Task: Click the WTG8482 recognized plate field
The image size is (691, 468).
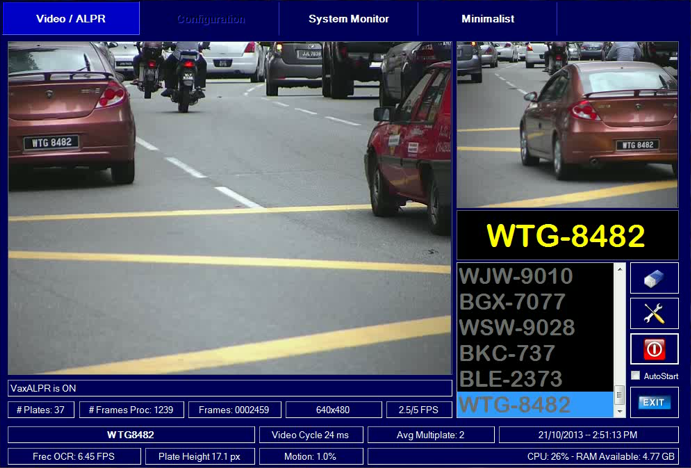Action: coord(130,435)
